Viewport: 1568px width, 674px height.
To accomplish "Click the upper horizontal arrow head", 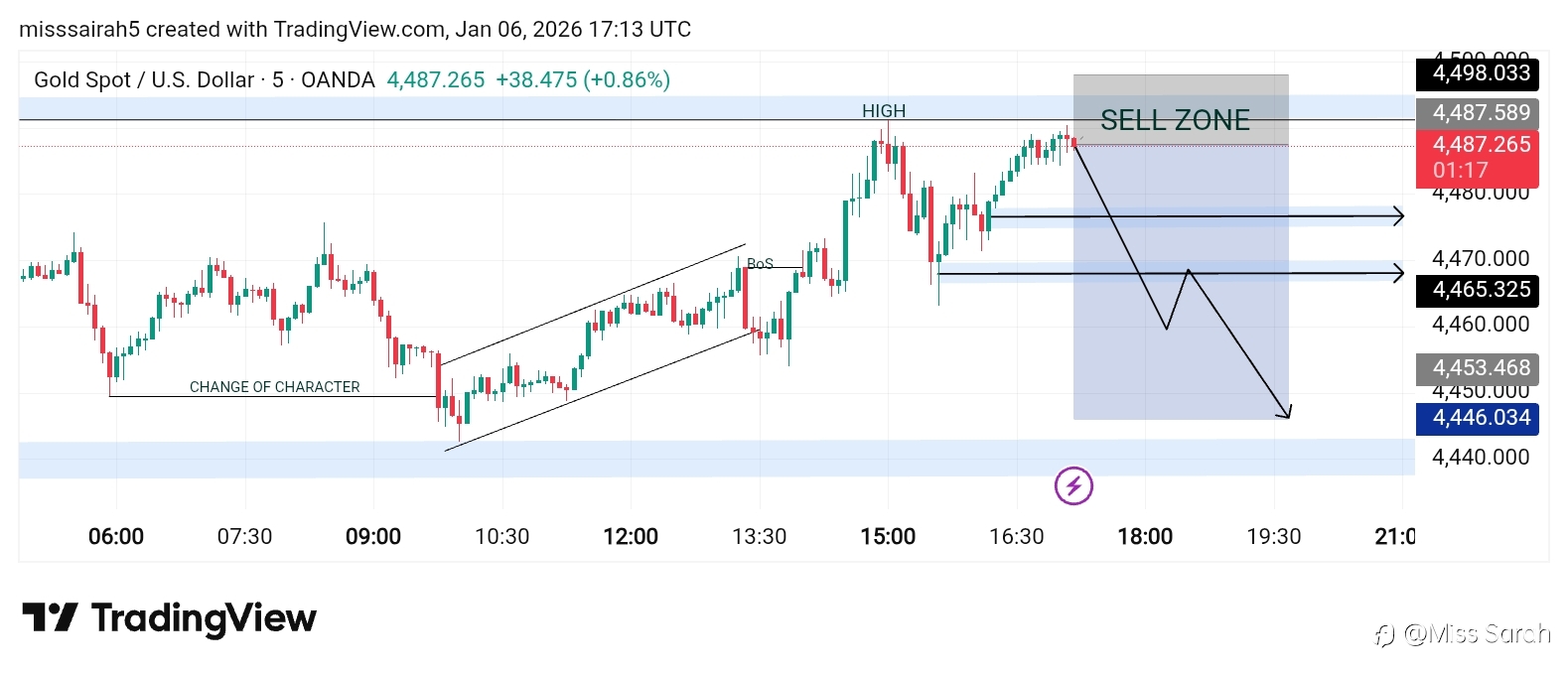I will pos(1398,215).
